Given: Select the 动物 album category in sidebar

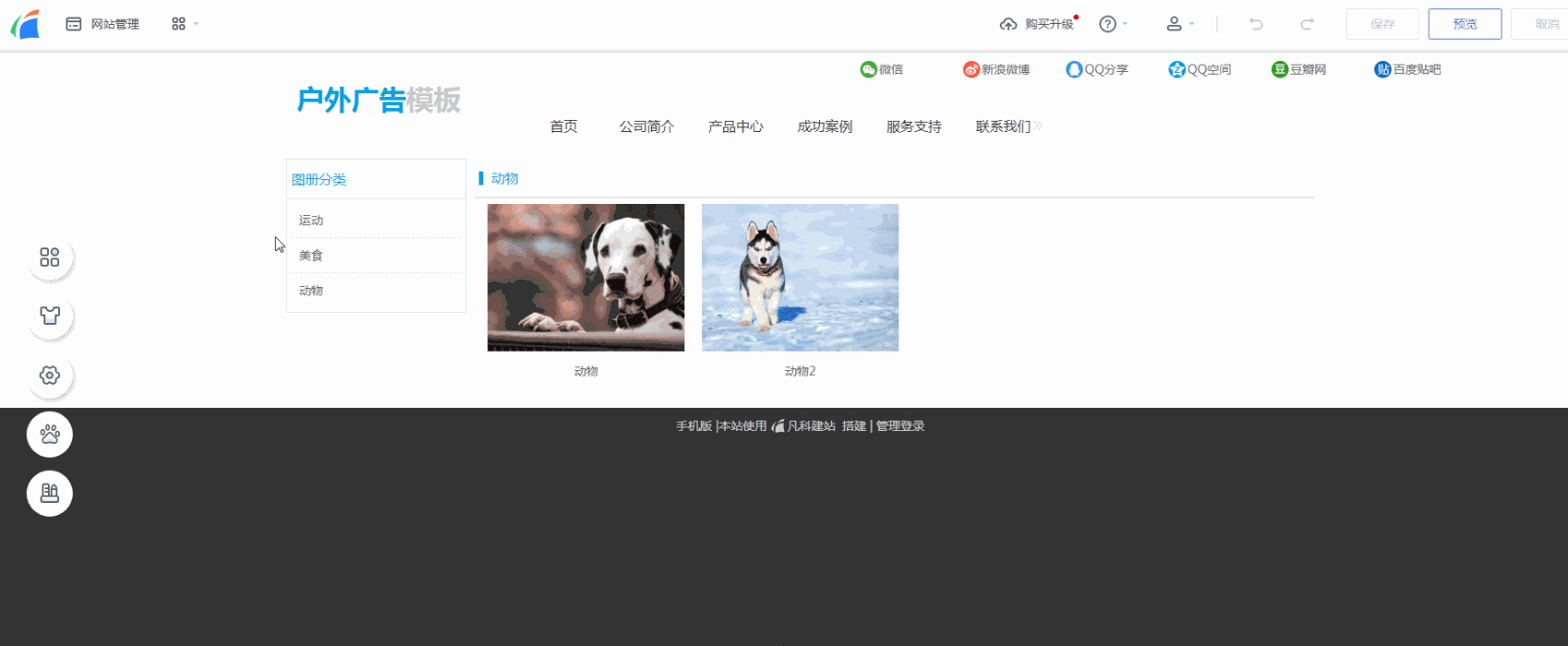Looking at the screenshot, I should 311,291.
